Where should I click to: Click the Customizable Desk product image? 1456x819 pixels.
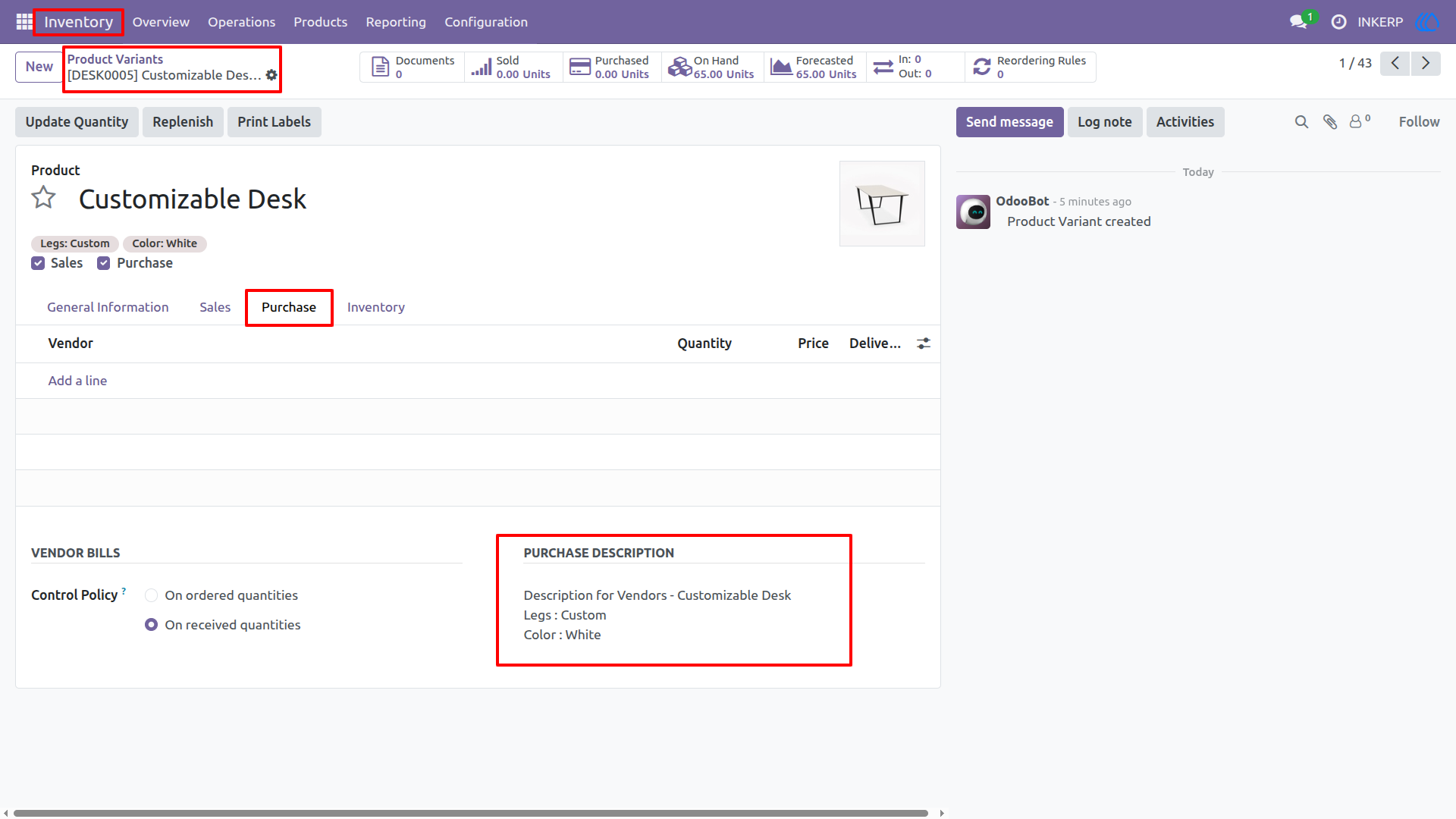882,203
